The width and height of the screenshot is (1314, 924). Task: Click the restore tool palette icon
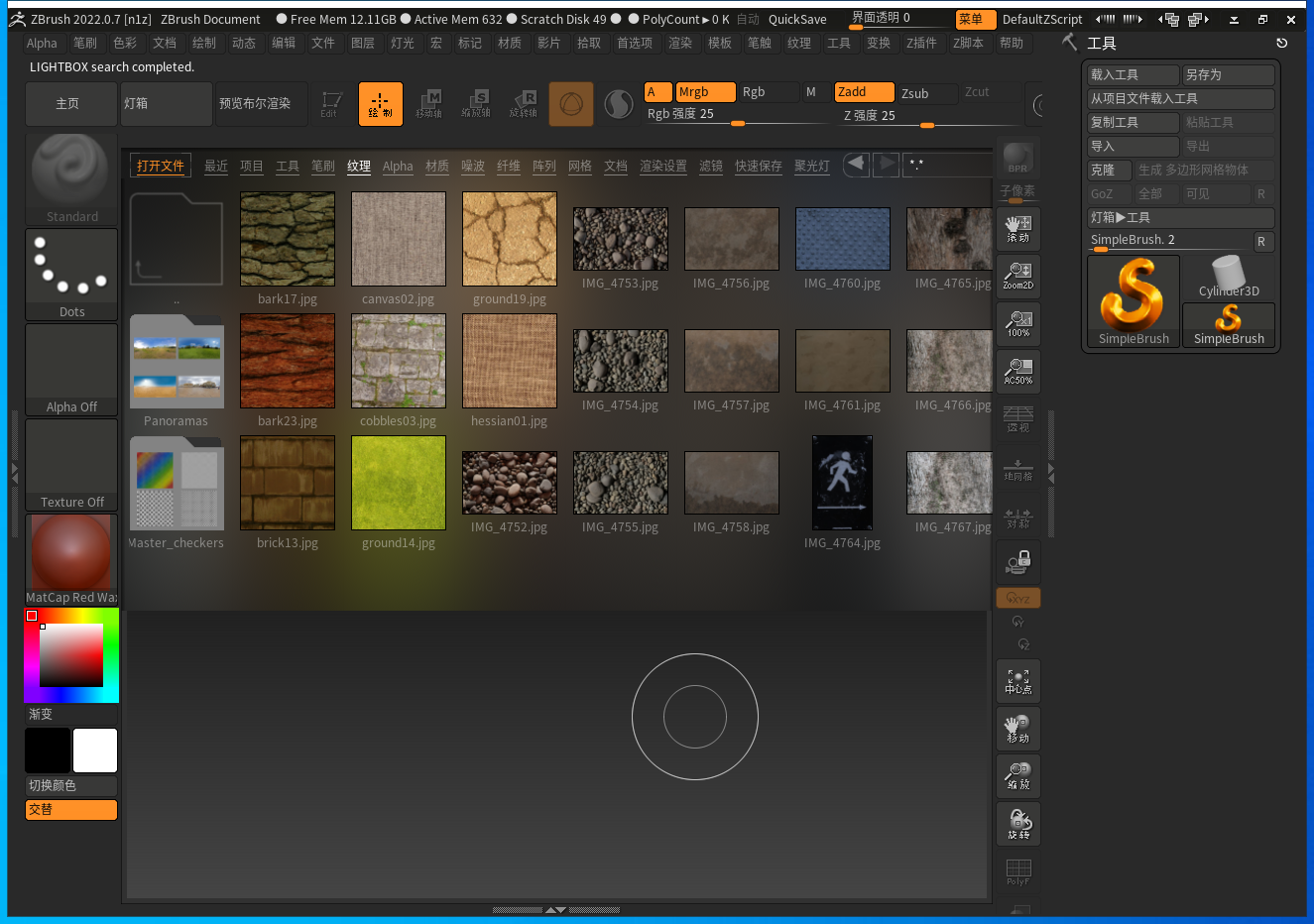(1282, 43)
